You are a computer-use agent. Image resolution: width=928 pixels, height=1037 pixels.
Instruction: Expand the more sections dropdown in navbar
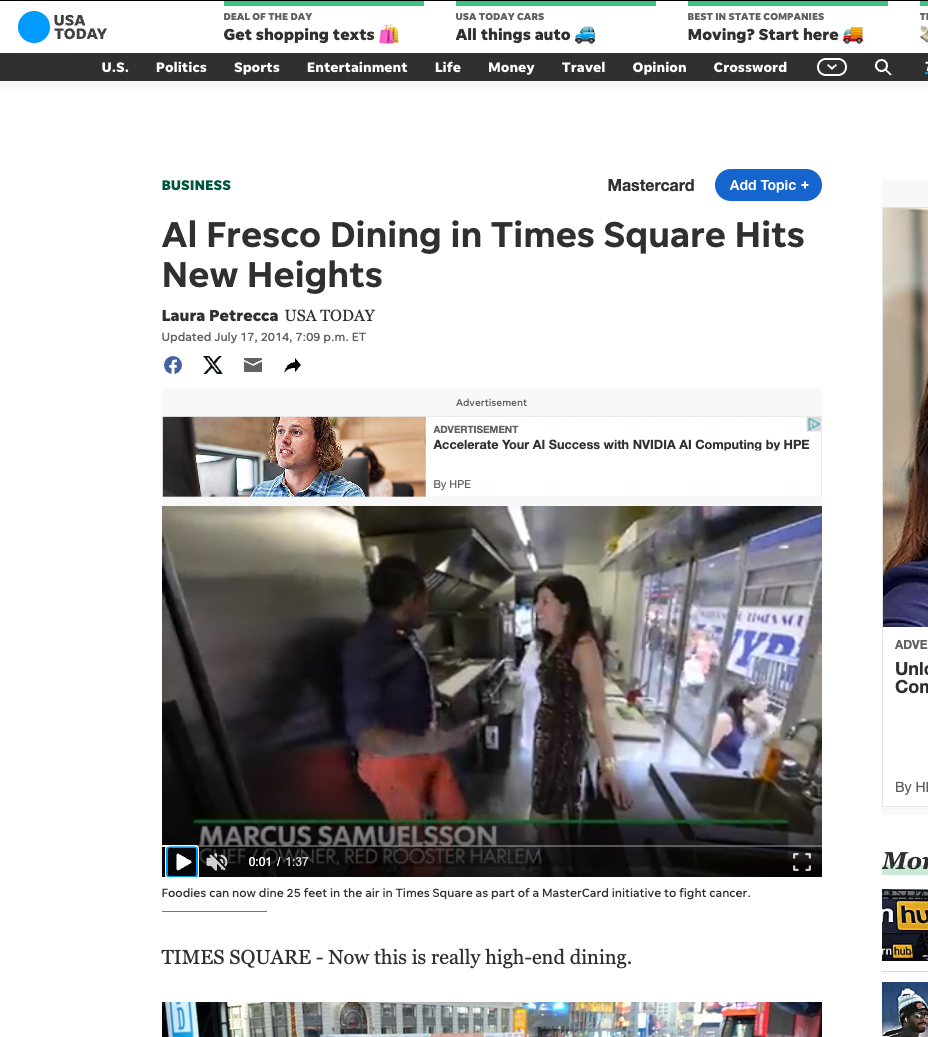(x=831, y=67)
